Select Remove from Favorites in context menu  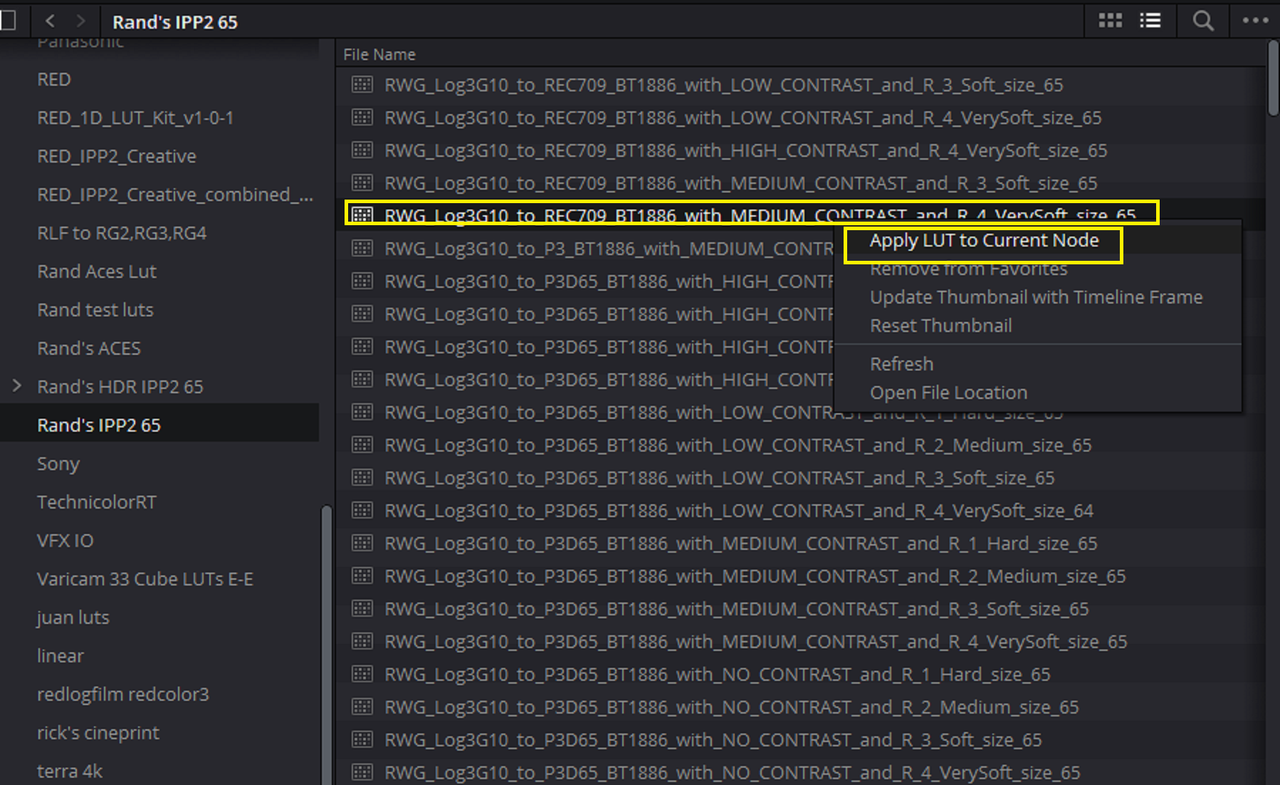pyautogui.click(x=968, y=269)
